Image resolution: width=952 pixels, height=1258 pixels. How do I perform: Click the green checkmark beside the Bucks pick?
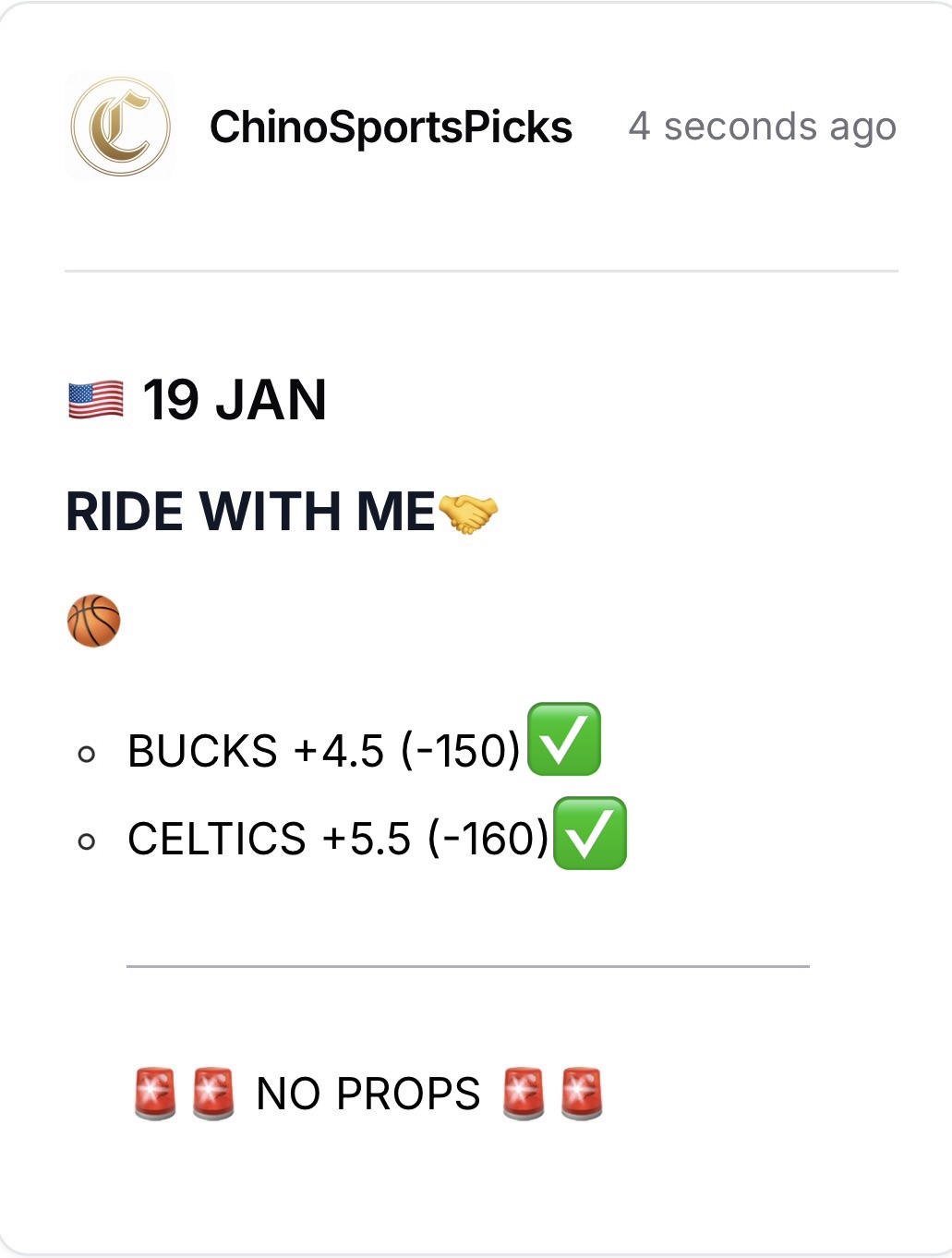pos(564,739)
